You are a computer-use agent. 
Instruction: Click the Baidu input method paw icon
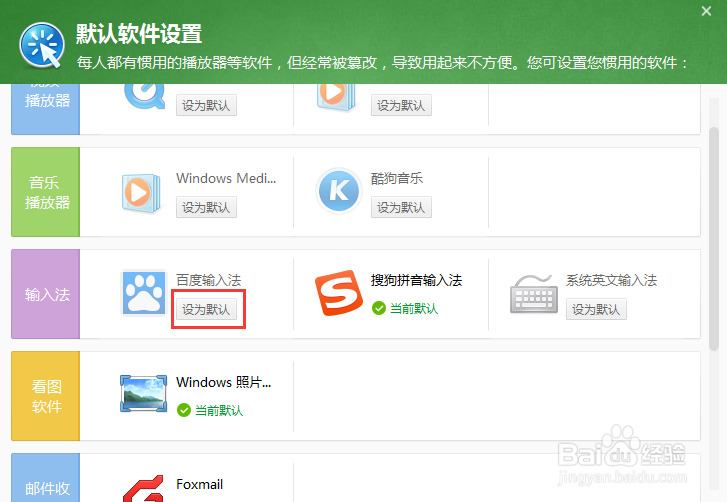[144, 293]
